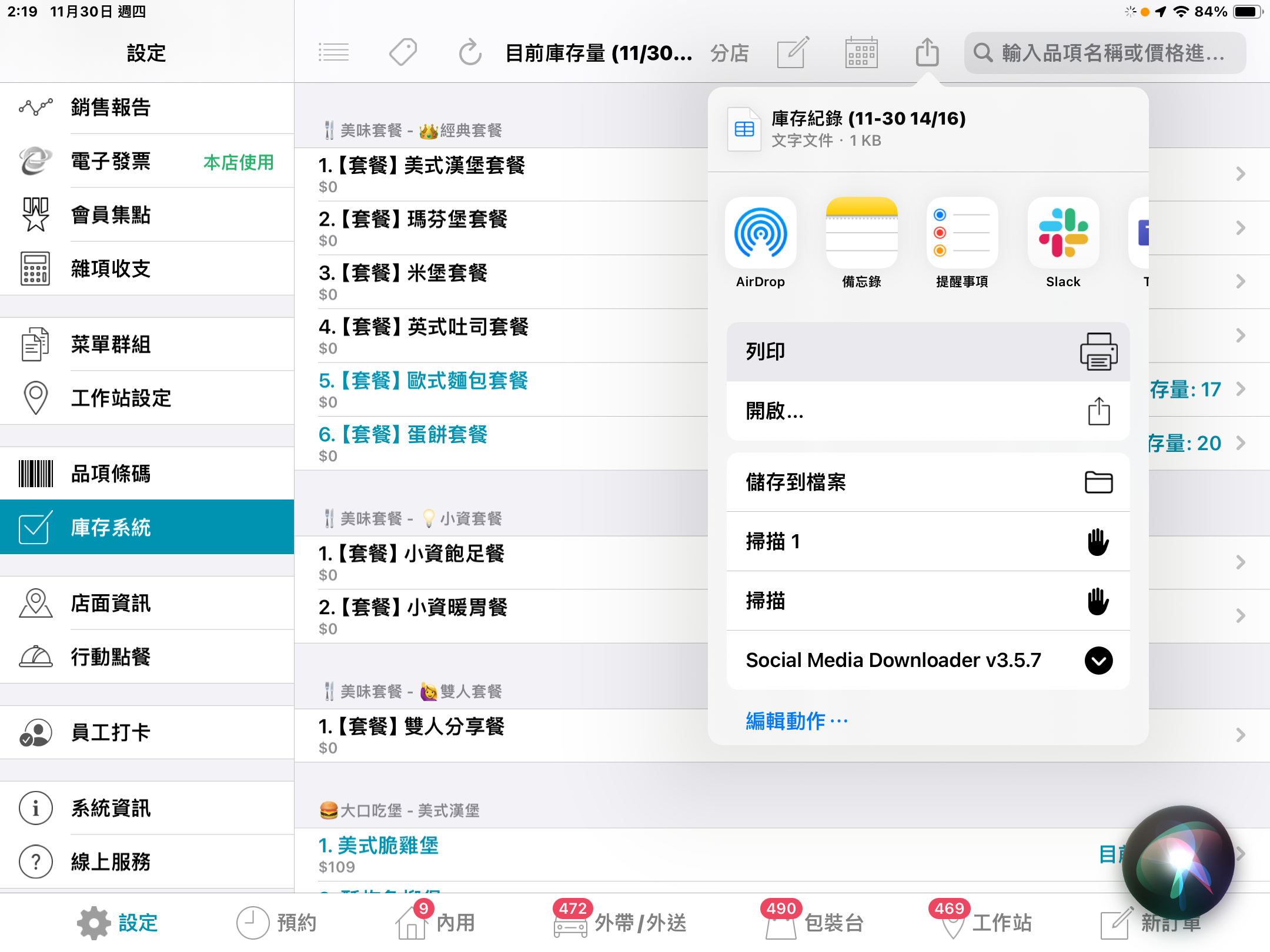This screenshot has width=1270, height=952.
Task: Click the item name search field
Action: coord(1104,53)
